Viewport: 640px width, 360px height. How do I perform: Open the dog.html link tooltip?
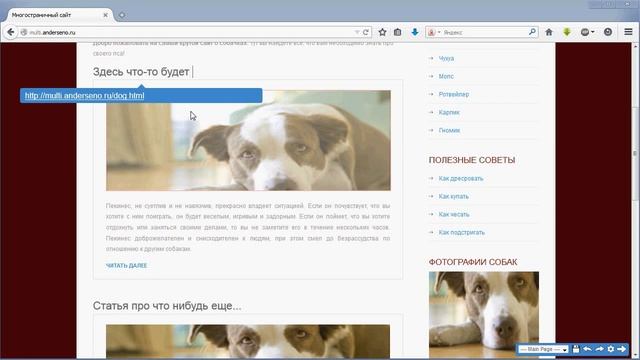(84, 96)
